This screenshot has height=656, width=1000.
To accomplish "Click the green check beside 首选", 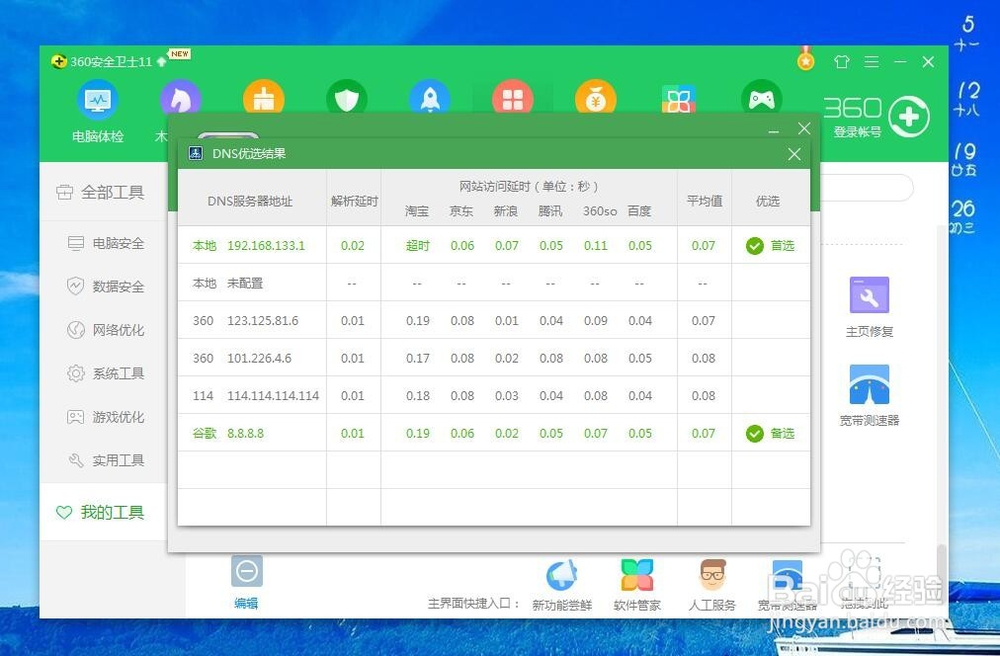I will point(754,245).
